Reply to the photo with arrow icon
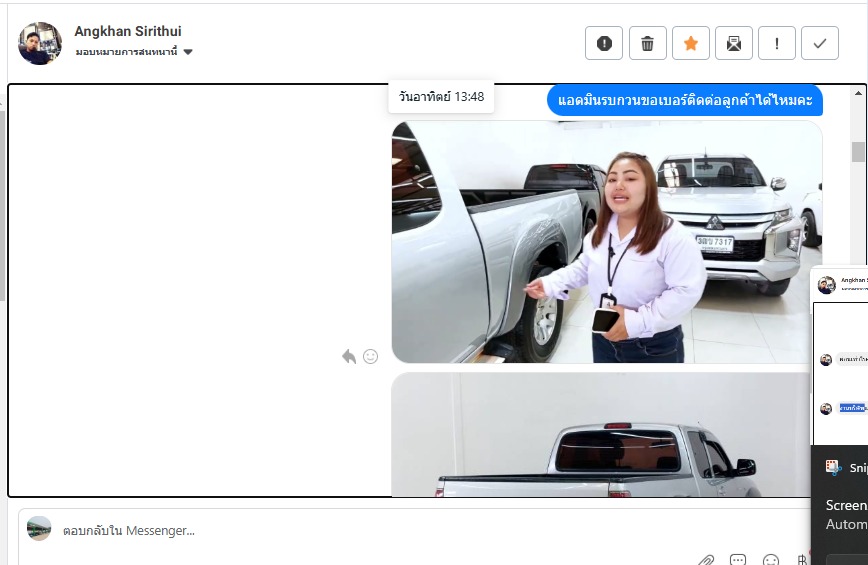This screenshot has width=868, height=565. [x=349, y=356]
